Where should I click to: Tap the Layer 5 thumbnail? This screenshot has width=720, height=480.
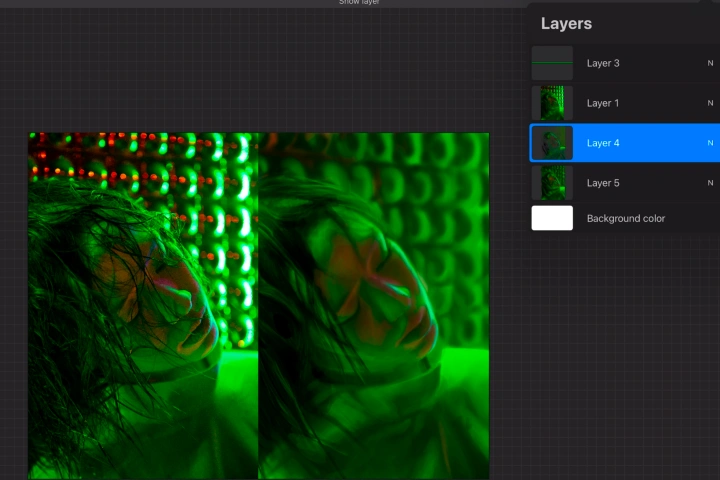pyautogui.click(x=552, y=183)
